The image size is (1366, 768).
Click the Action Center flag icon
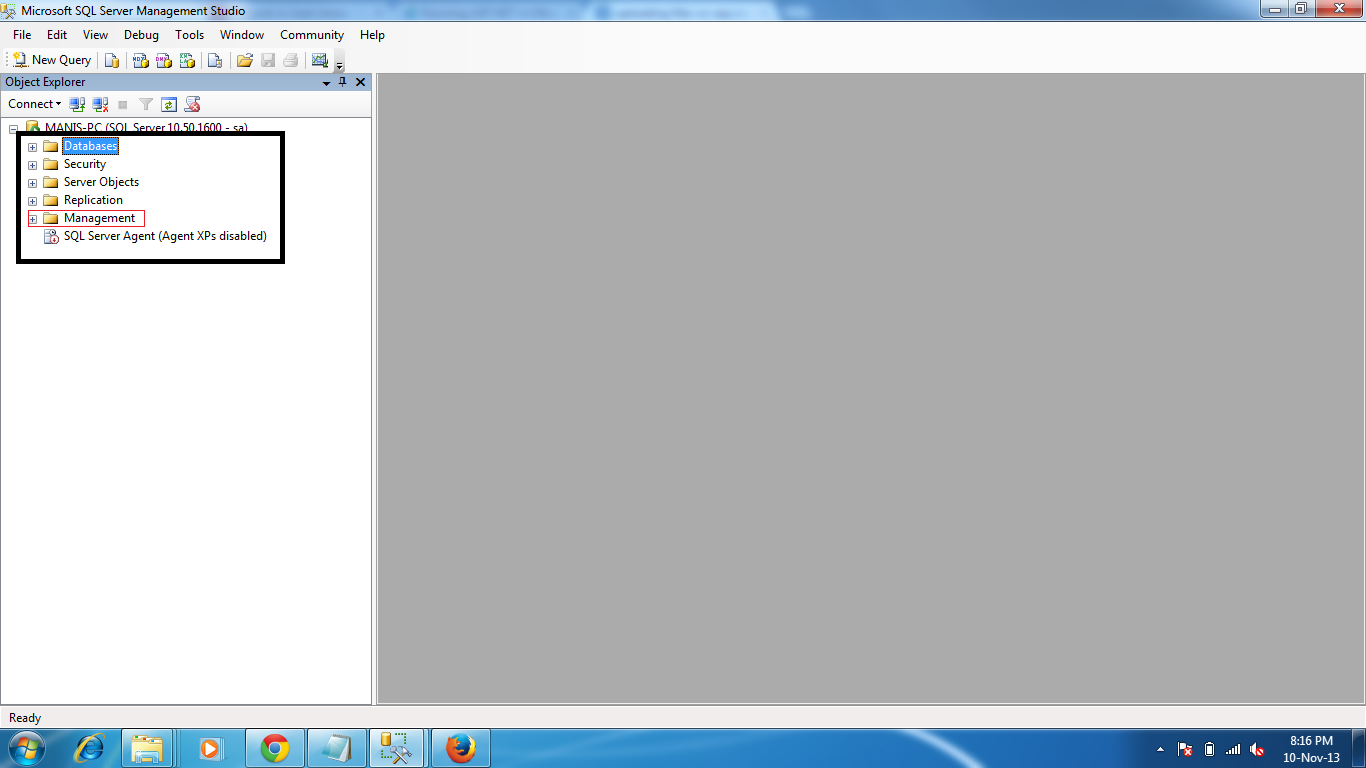(1185, 748)
